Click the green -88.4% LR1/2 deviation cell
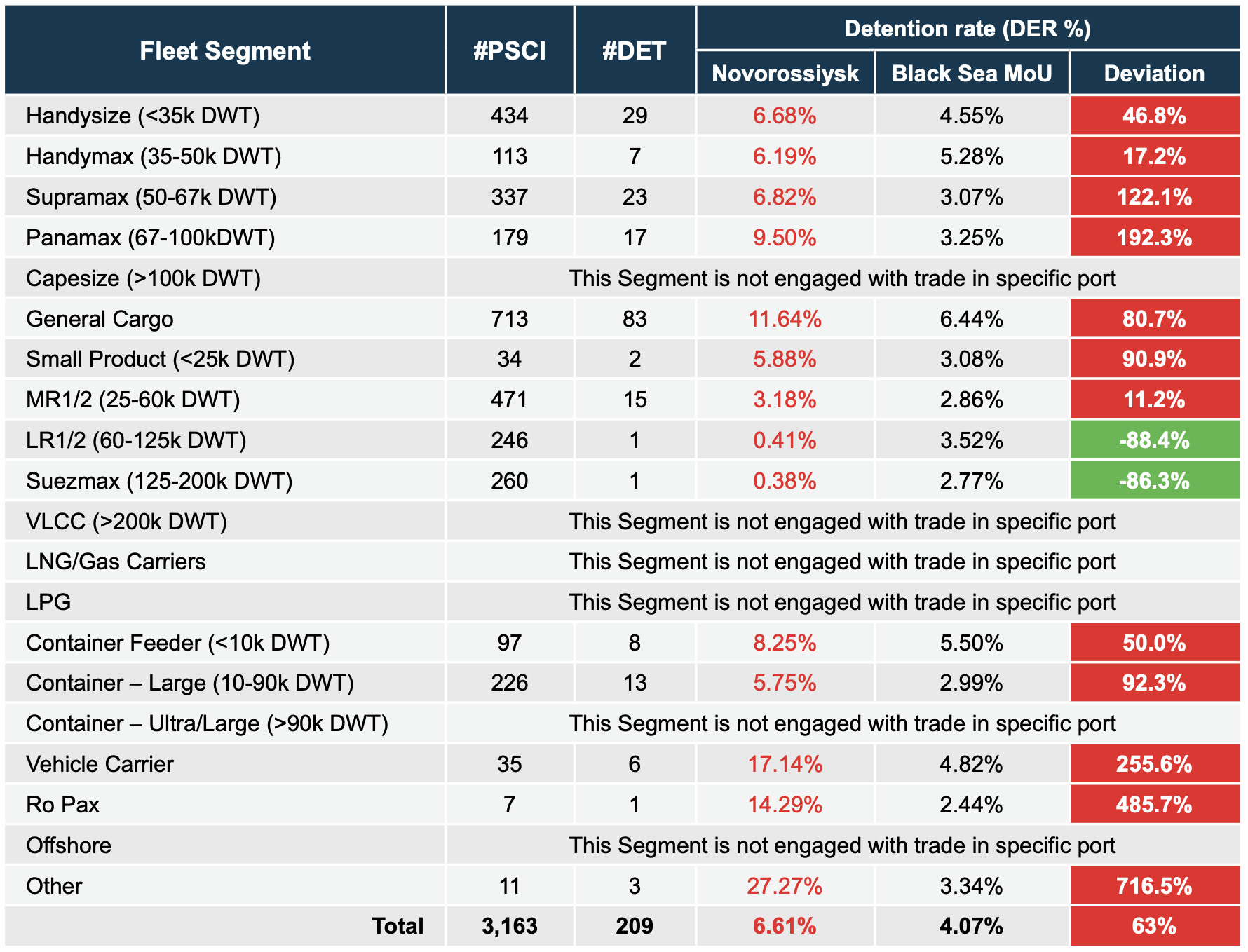The image size is (1248, 952). coord(1154,440)
